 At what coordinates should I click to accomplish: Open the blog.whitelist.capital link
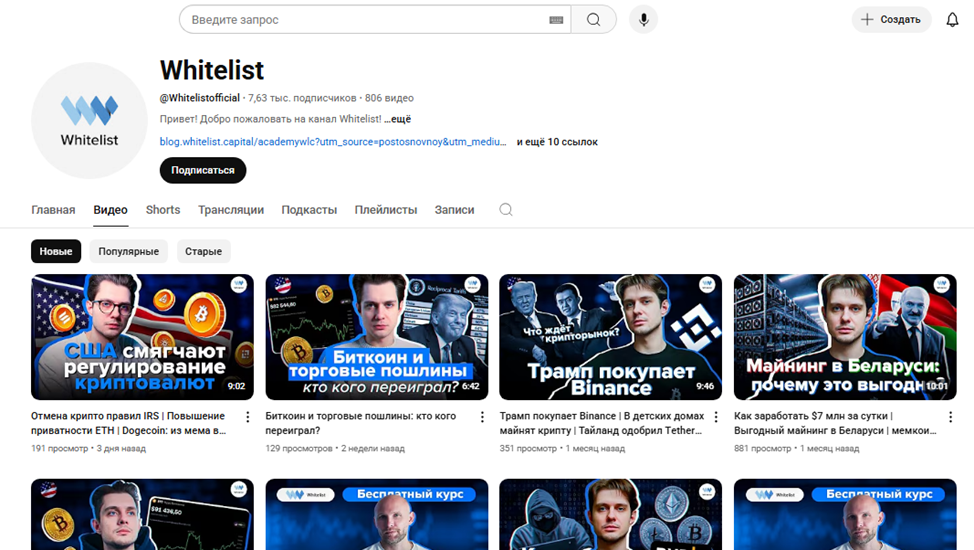[333, 142]
